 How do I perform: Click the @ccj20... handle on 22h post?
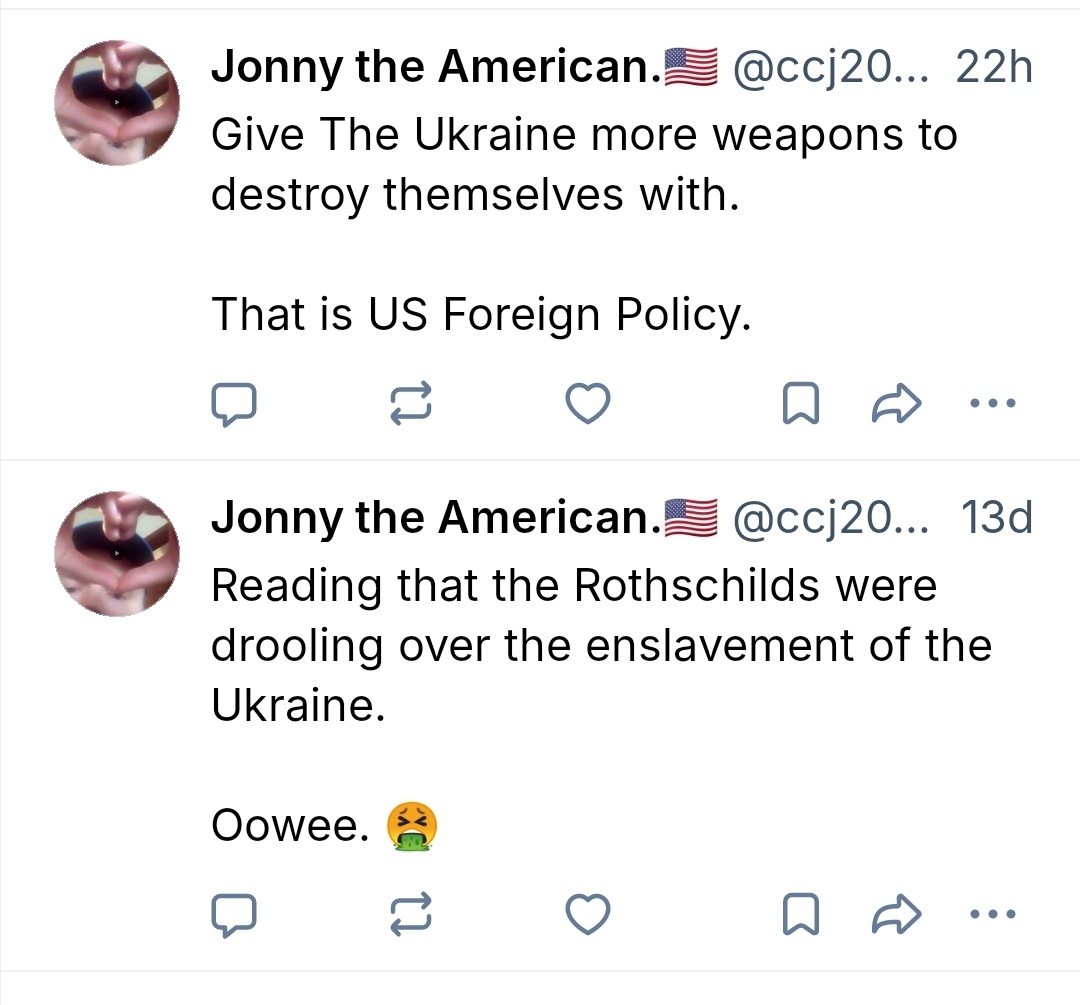[x=830, y=68]
